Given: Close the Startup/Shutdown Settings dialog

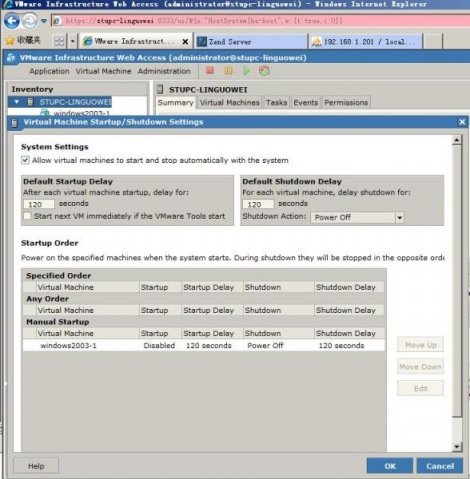Looking at the screenshot, I should 462,122.
